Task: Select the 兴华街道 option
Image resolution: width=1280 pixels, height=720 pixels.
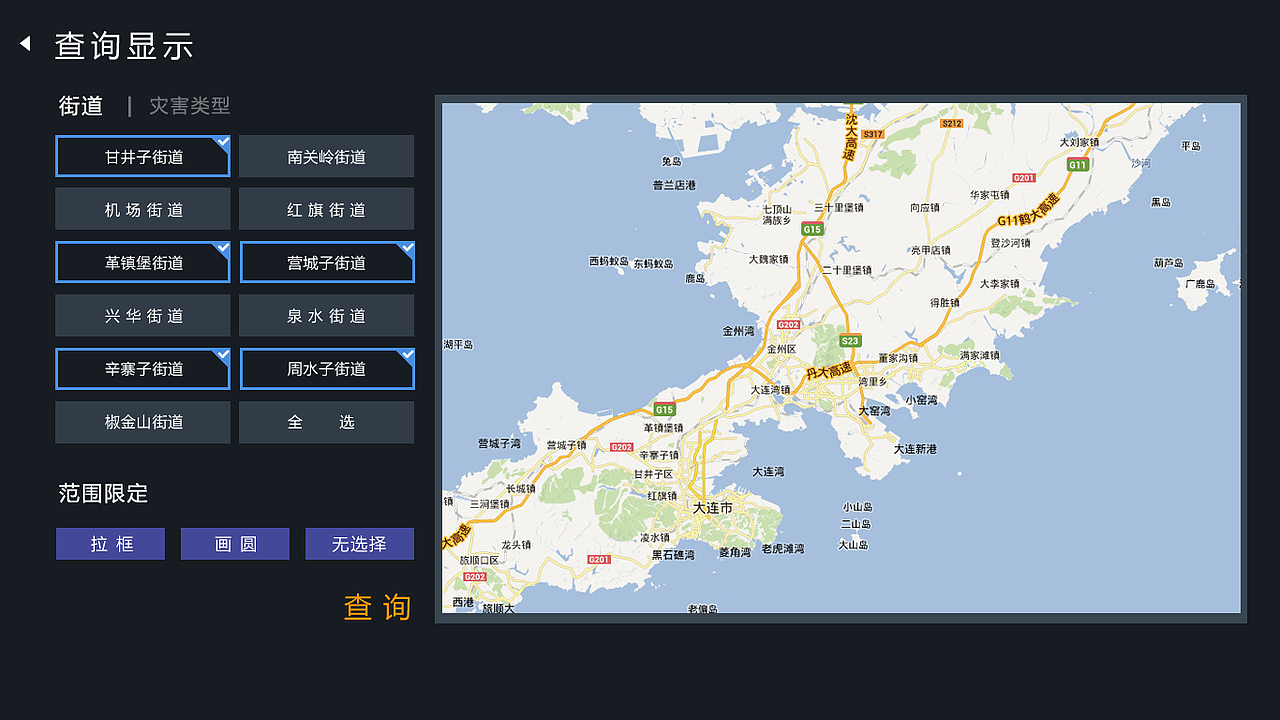Action: coord(143,316)
